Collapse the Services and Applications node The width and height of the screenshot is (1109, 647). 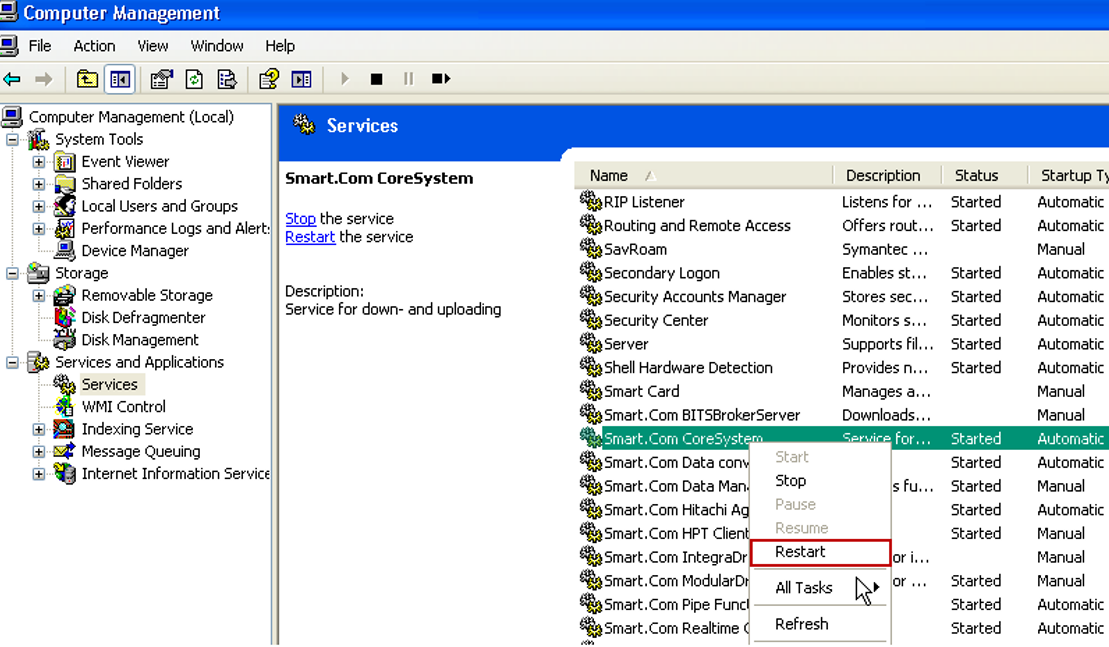point(13,362)
